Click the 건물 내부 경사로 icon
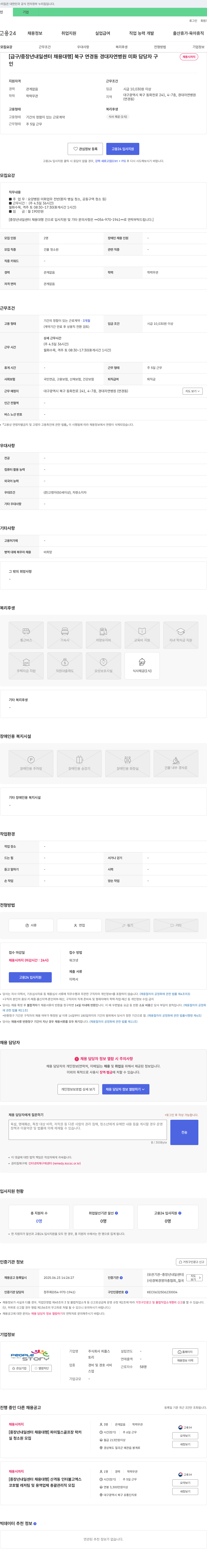This screenshot has height=1568, width=207. (176, 763)
